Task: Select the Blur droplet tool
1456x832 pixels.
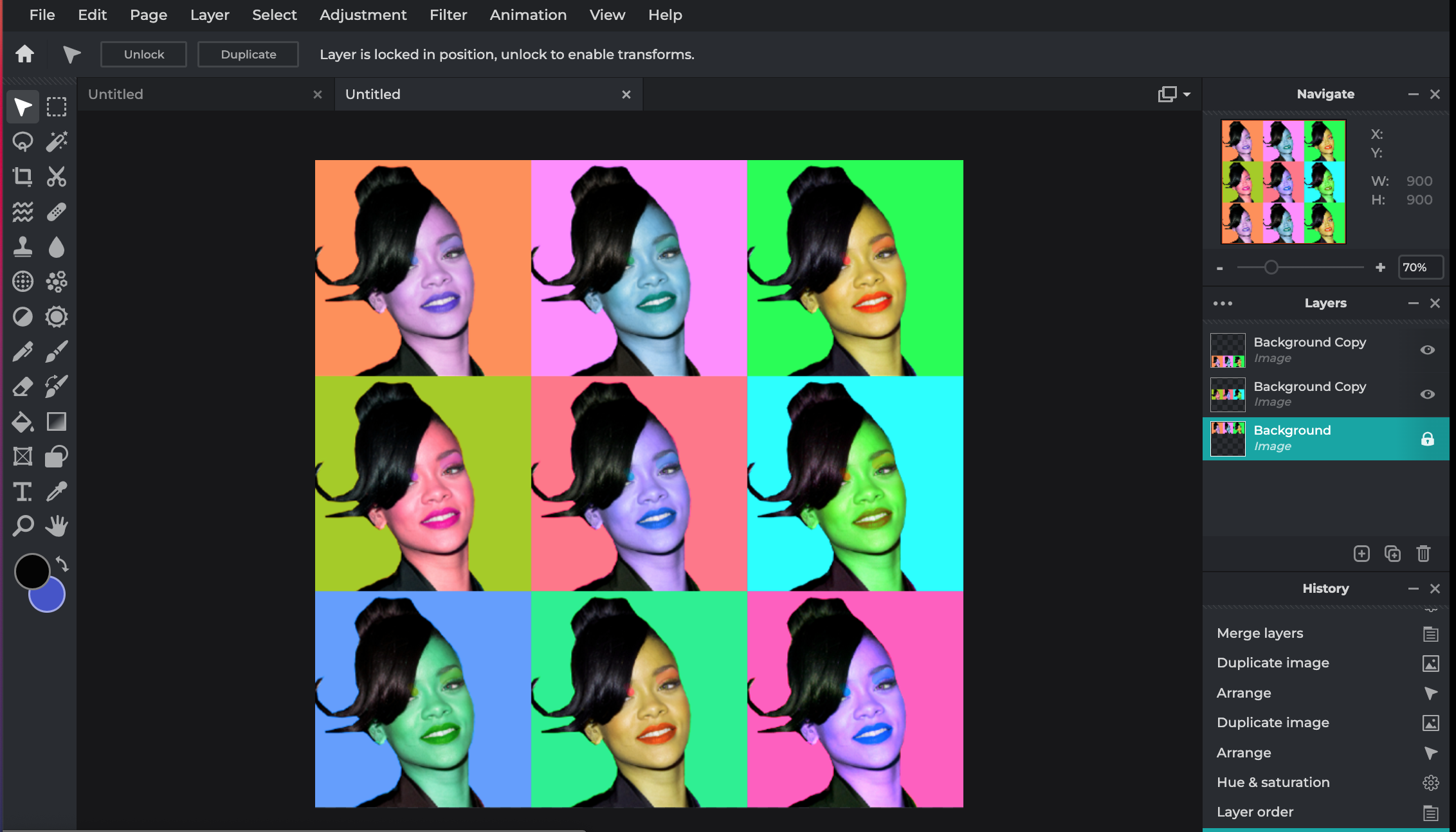Action: pos(57,246)
